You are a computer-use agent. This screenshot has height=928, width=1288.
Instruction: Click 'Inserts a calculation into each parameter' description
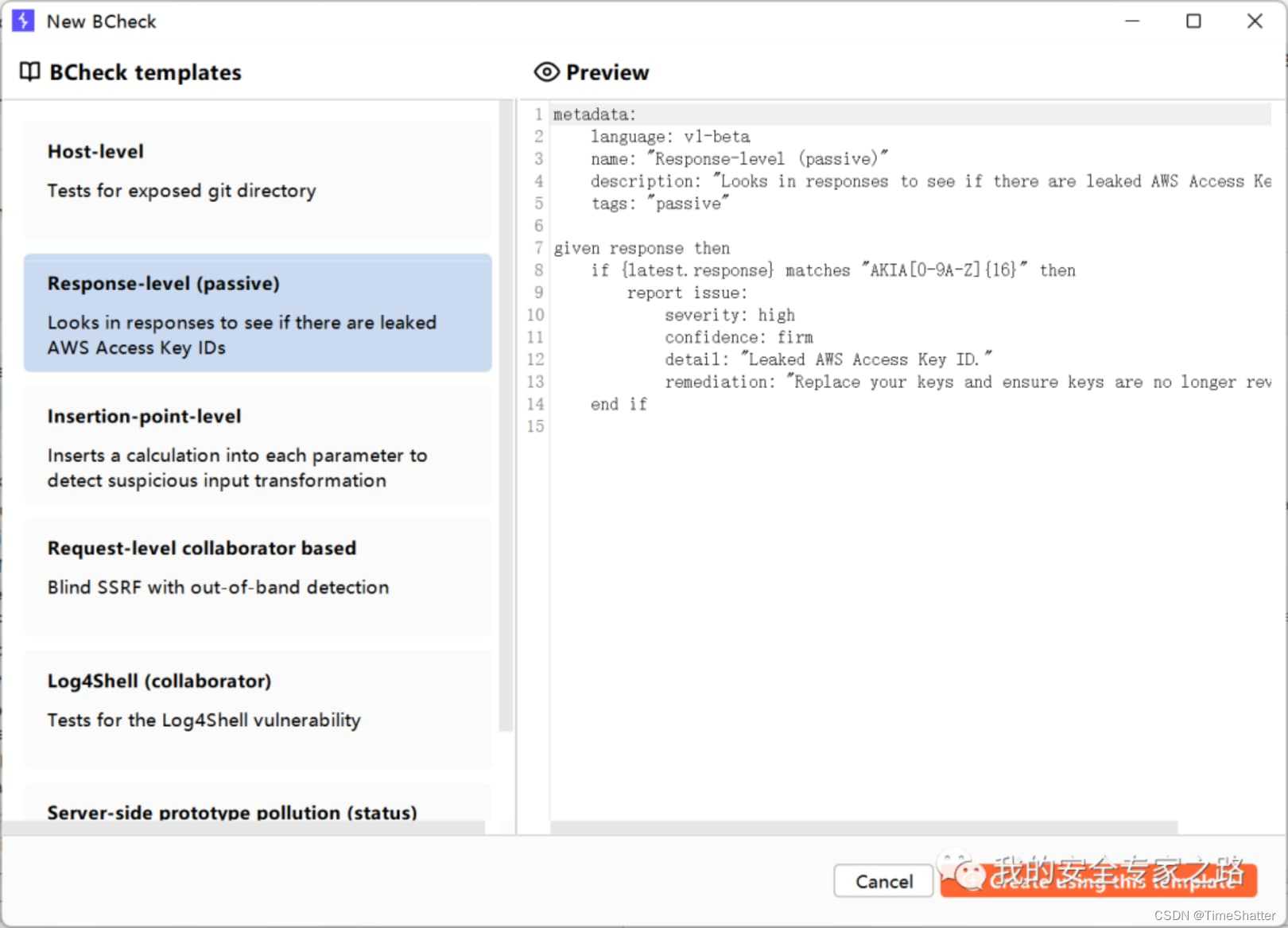coord(237,468)
